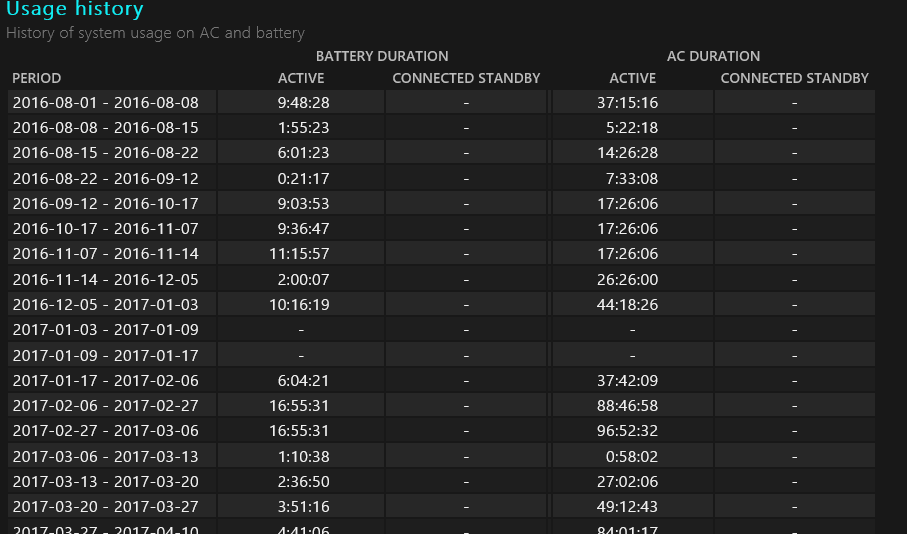
Task: Click the History of system usage subtitle
Action: (x=155, y=33)
